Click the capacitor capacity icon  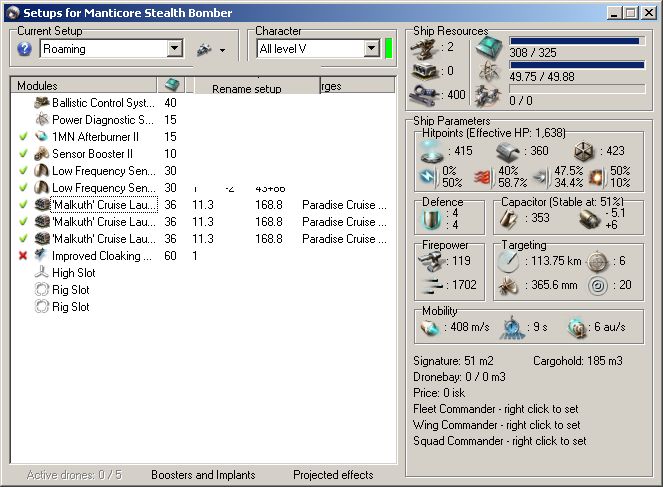pos(509,219)
